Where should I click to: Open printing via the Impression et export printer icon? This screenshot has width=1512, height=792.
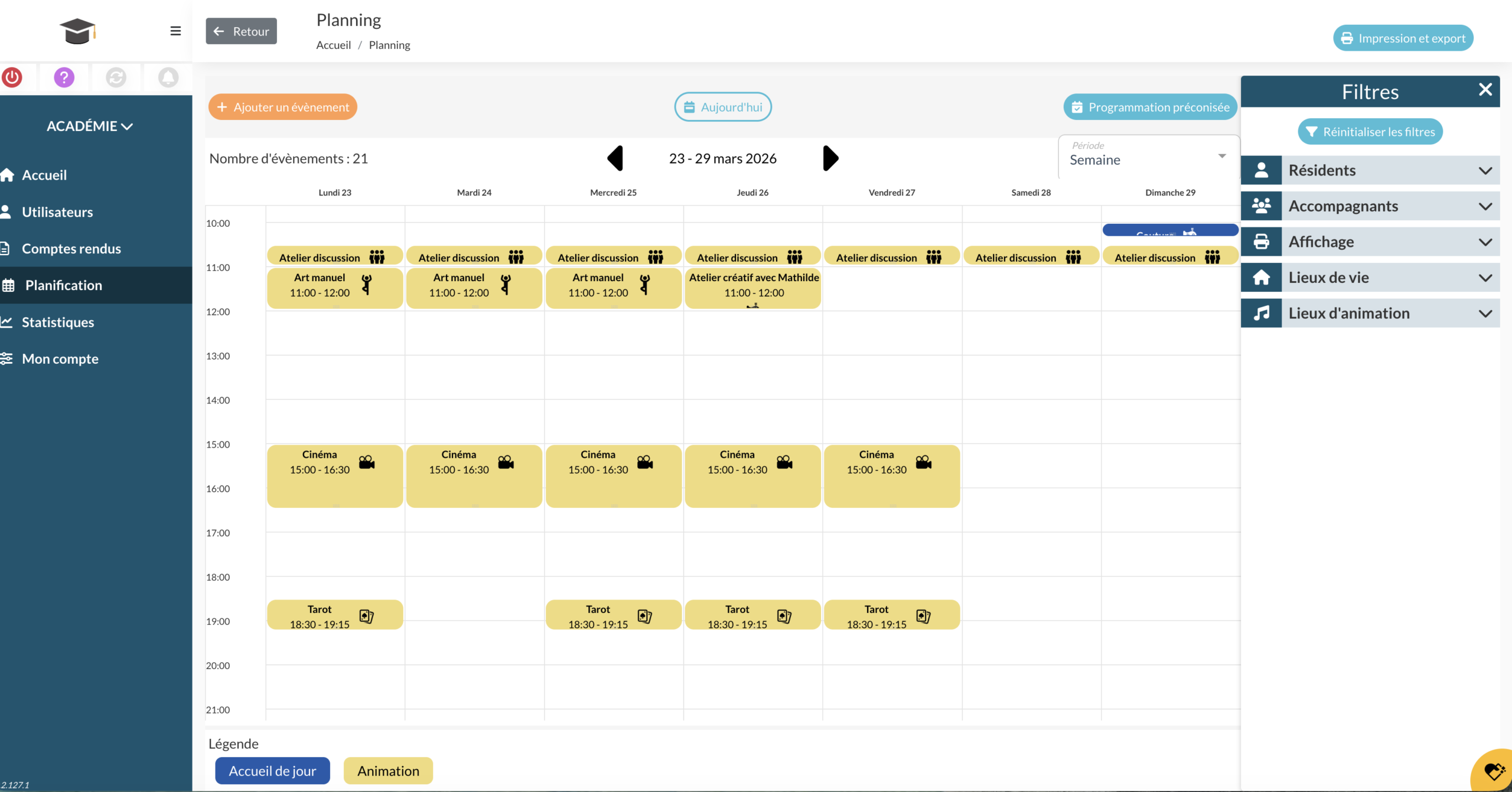coord(1348,37)
